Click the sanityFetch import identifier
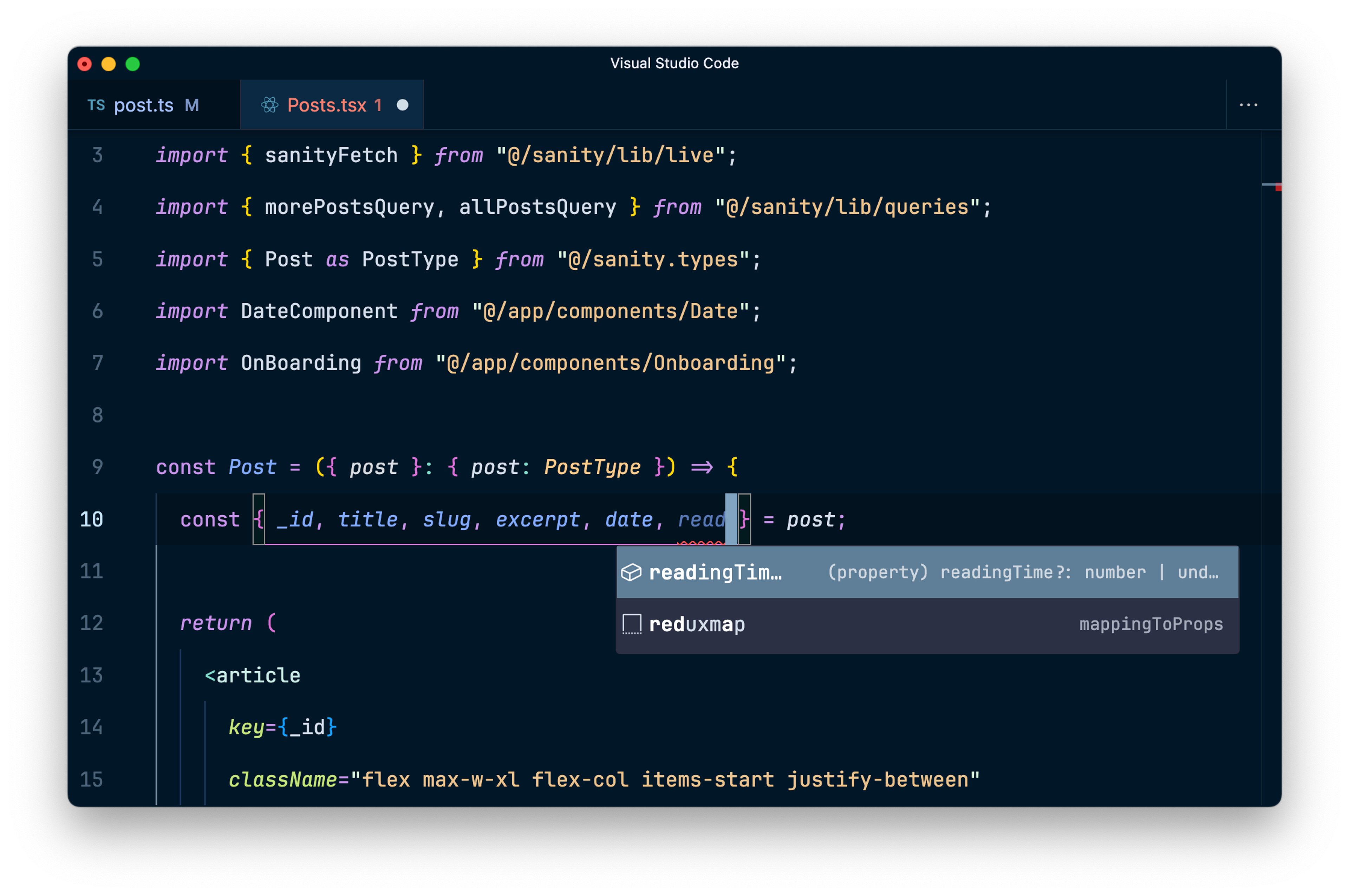 click(331, 156)
